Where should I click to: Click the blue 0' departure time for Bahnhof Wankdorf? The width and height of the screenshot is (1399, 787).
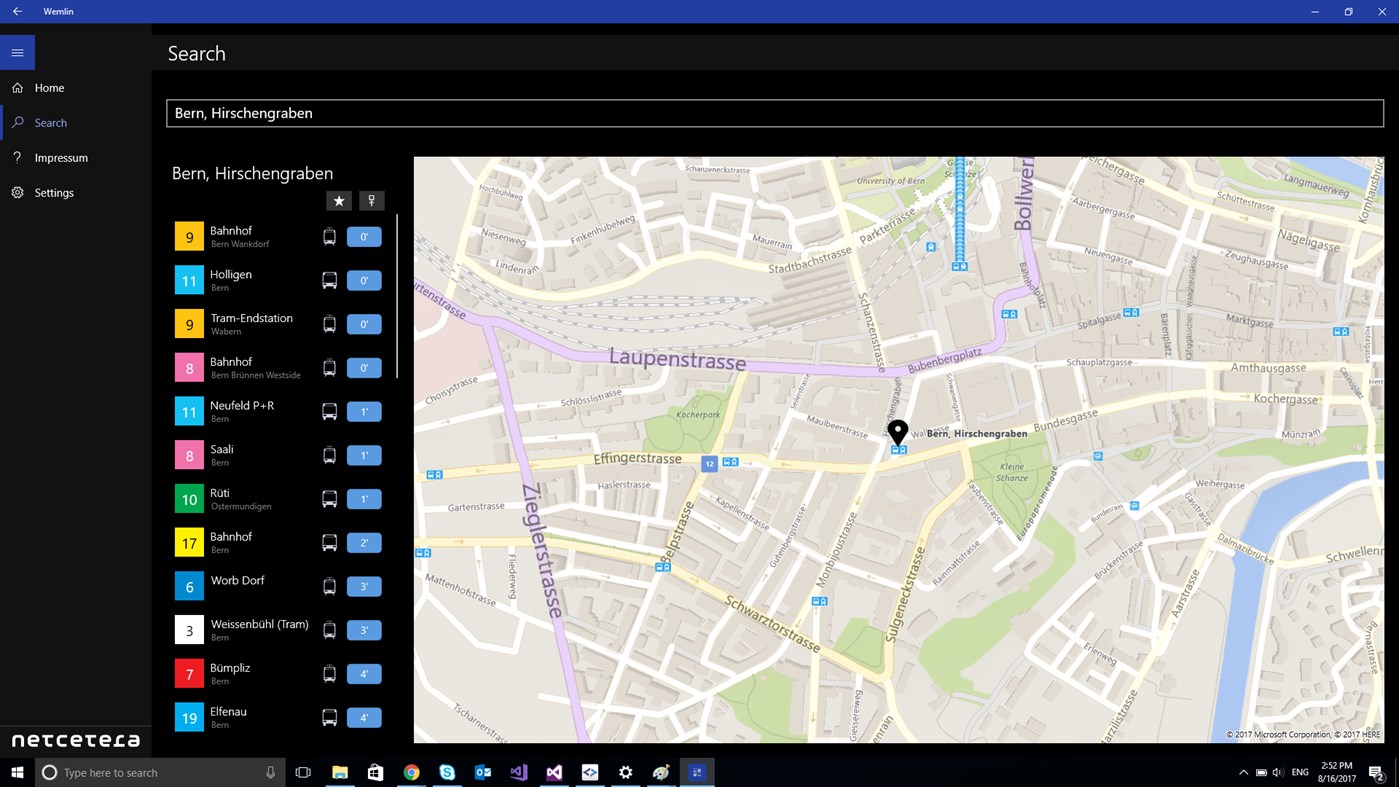pos(364,236)
